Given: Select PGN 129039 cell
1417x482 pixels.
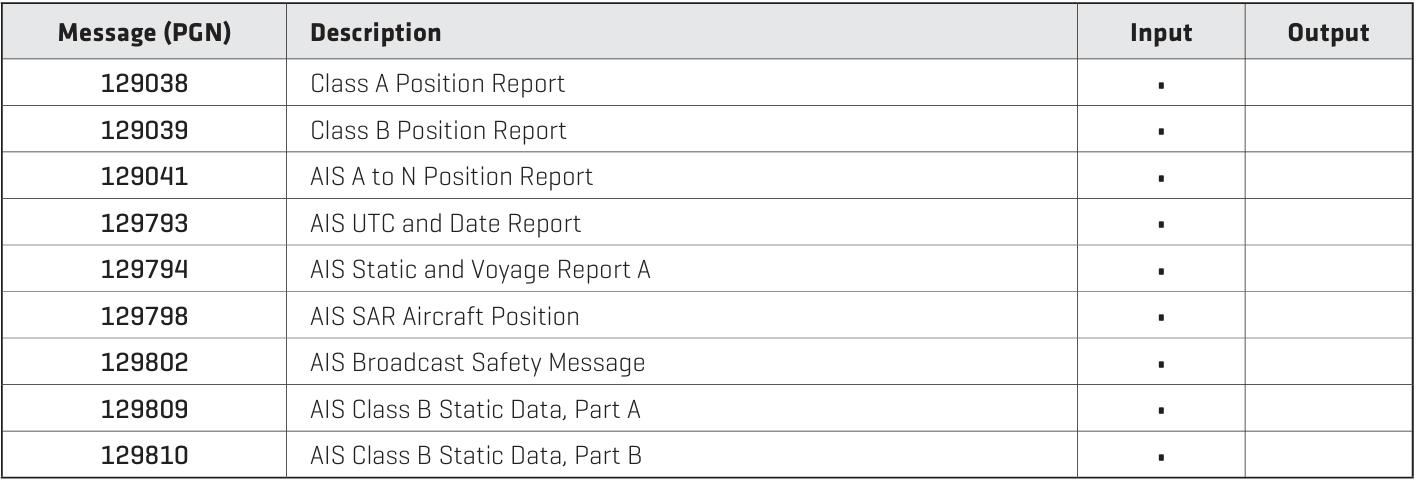Looking at the screenshot, I should [x=144, y=131].
